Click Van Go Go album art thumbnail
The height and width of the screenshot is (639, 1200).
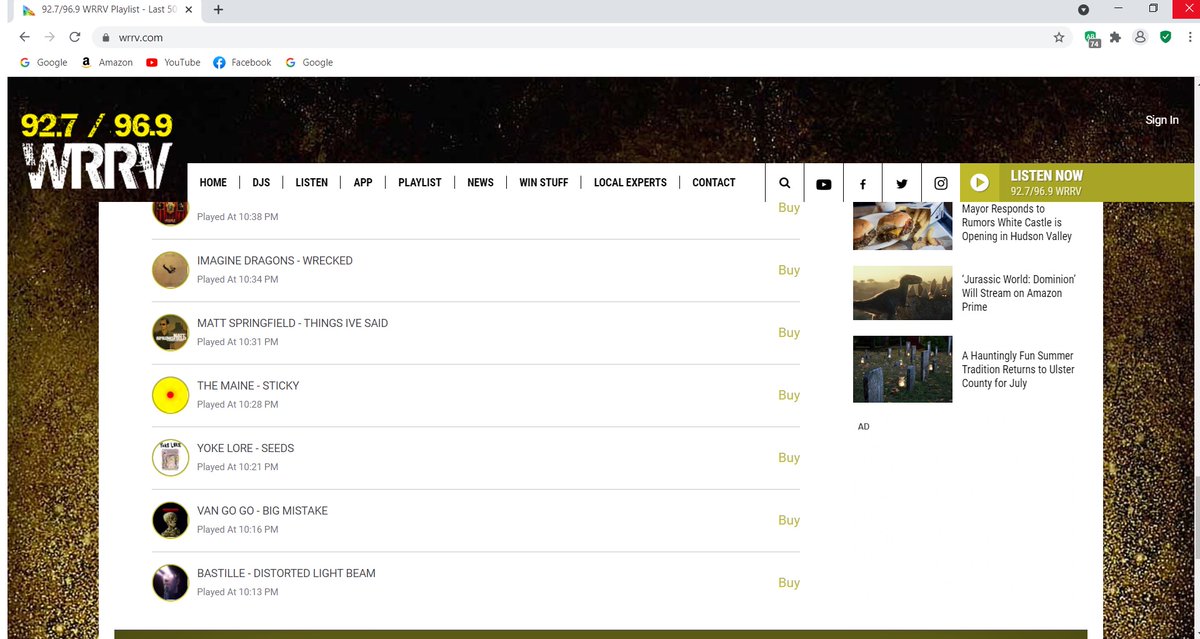171,520
